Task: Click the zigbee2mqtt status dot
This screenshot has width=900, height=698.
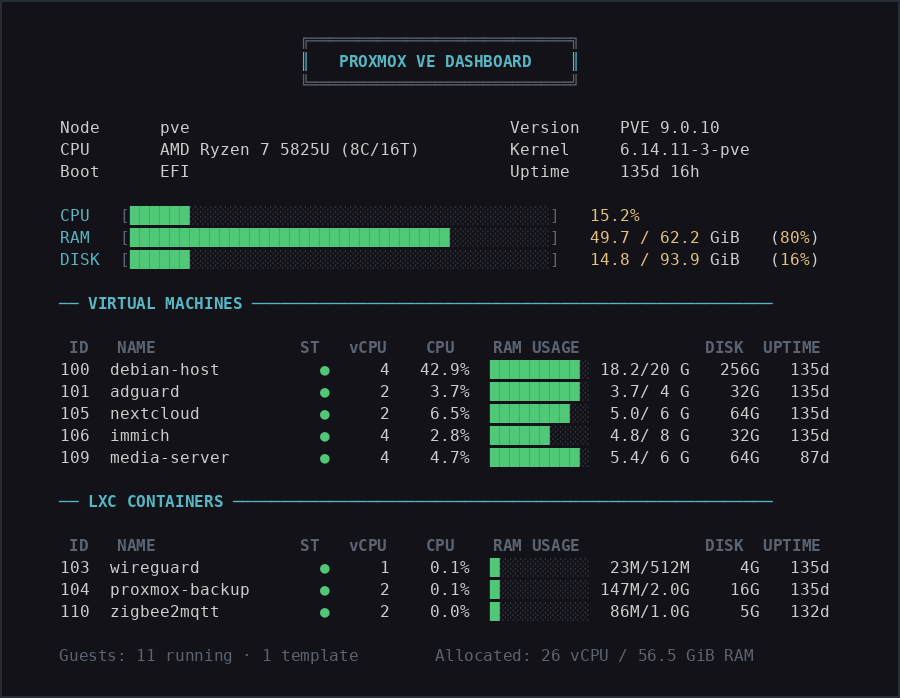Action: click(324, 611)
